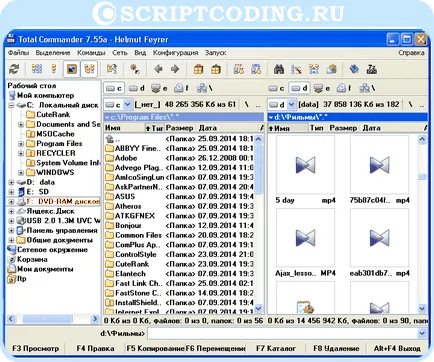Switch to brief file names view icon
This screenshot has height=362, width=434.
(37, 69)
